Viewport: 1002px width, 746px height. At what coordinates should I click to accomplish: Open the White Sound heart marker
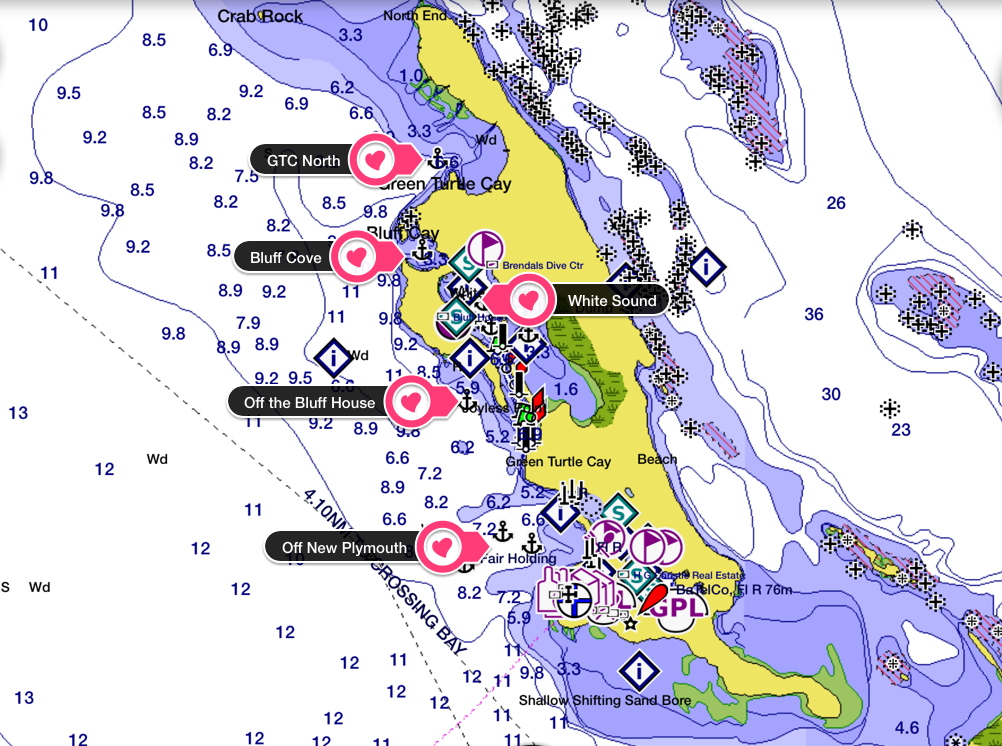528,300
